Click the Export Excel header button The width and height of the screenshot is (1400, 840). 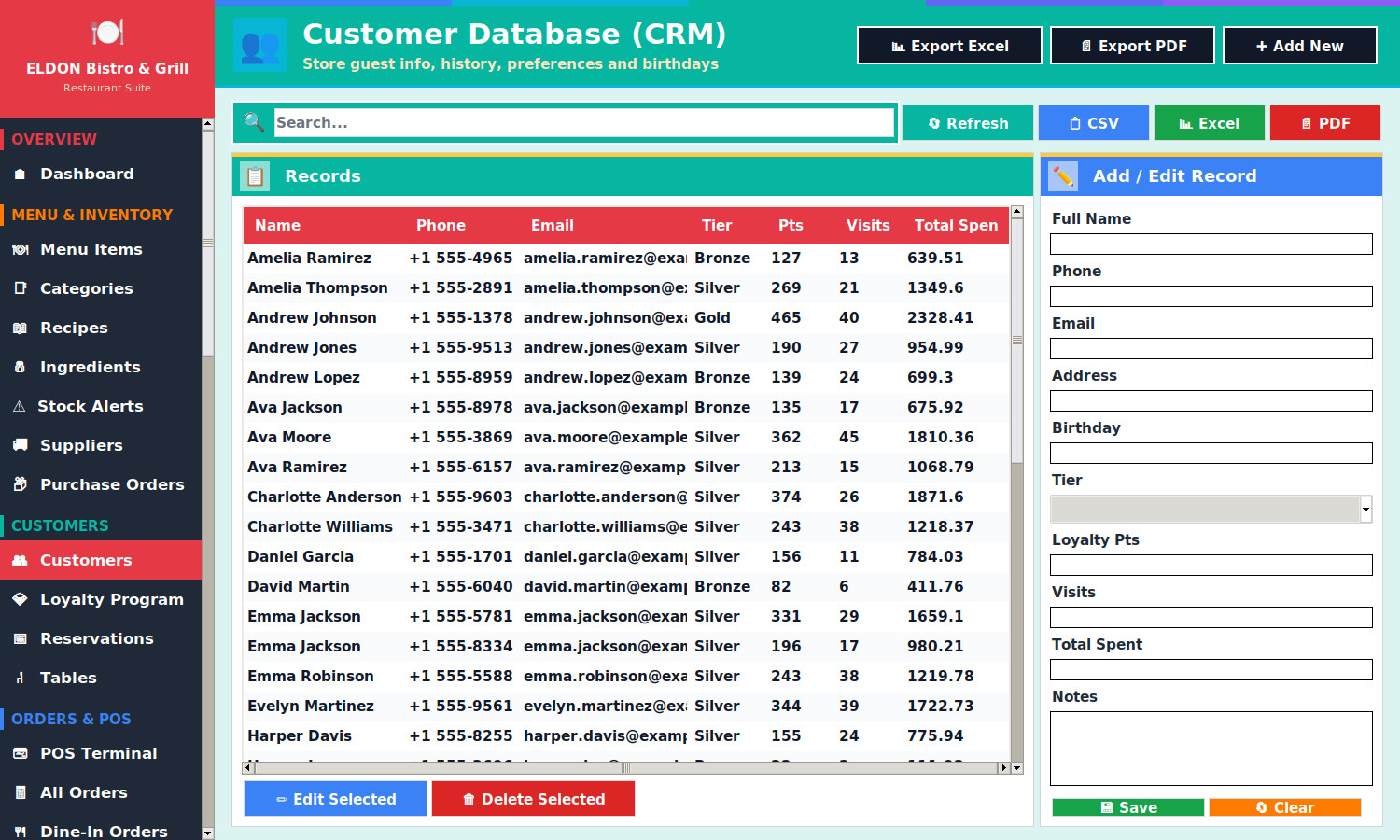pos(949,46)
